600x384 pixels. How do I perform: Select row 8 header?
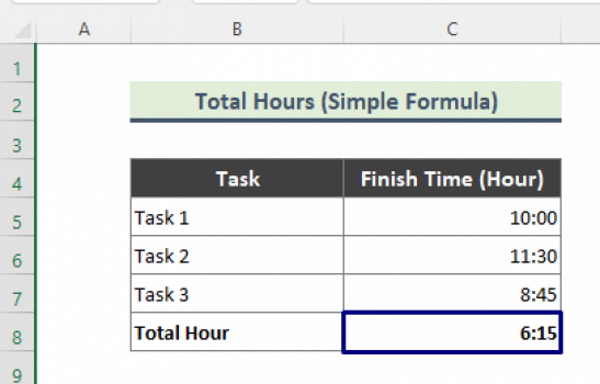click(x=17, y=332)
